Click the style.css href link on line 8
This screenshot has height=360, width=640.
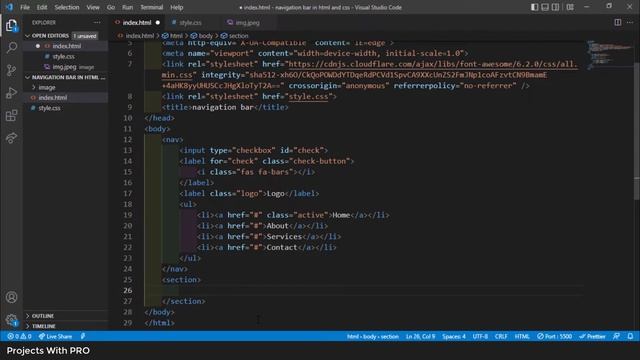pos(308,97)
